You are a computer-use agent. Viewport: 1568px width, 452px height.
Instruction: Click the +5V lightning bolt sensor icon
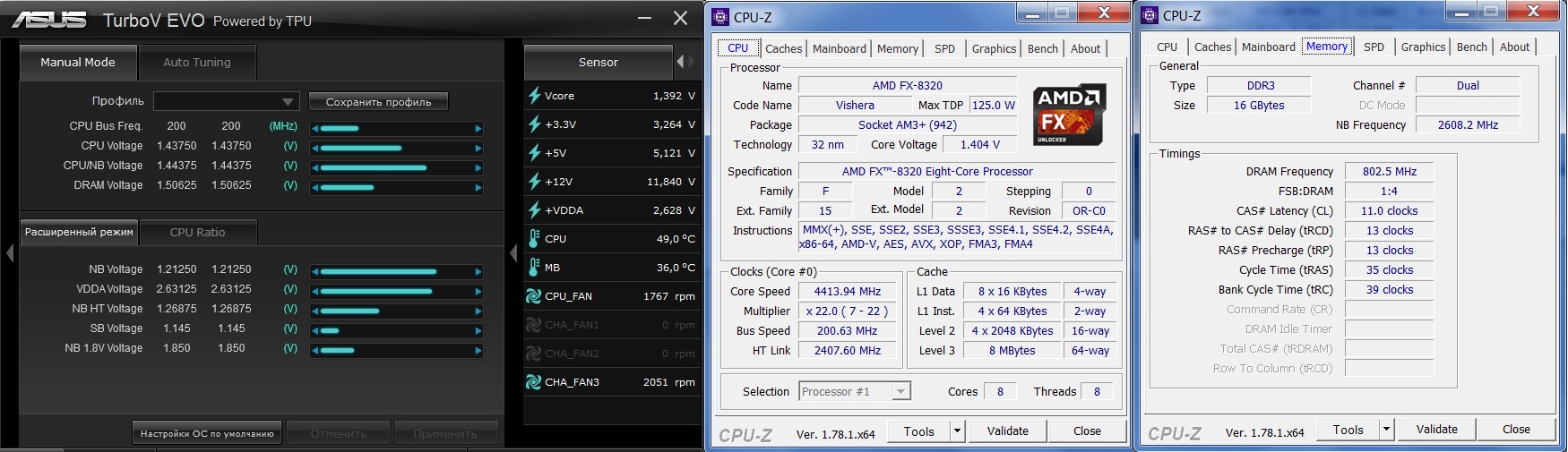pyautogui.click(x=534, y=153)
